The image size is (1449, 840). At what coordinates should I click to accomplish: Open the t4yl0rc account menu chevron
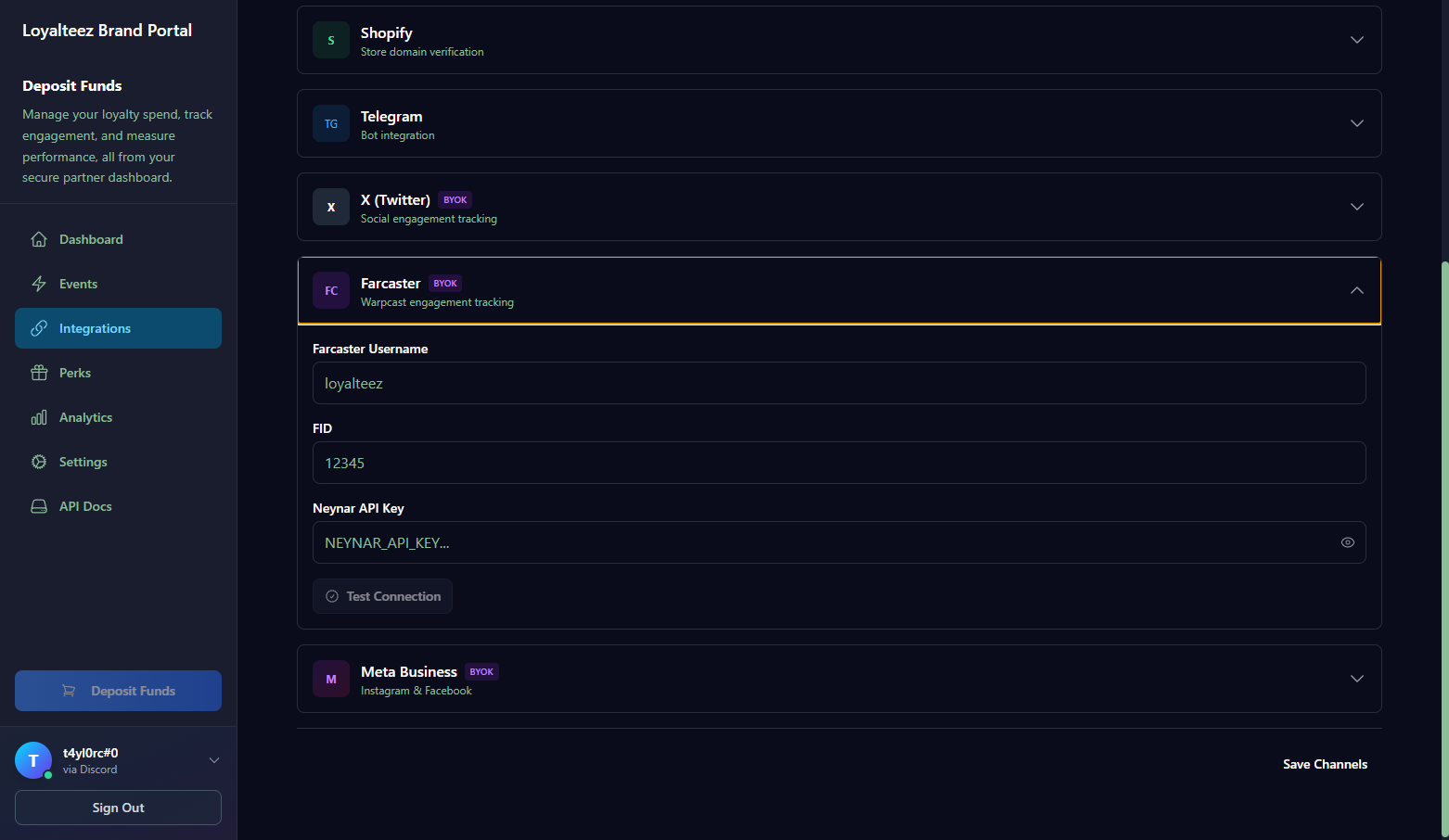[x=214, y=759]
